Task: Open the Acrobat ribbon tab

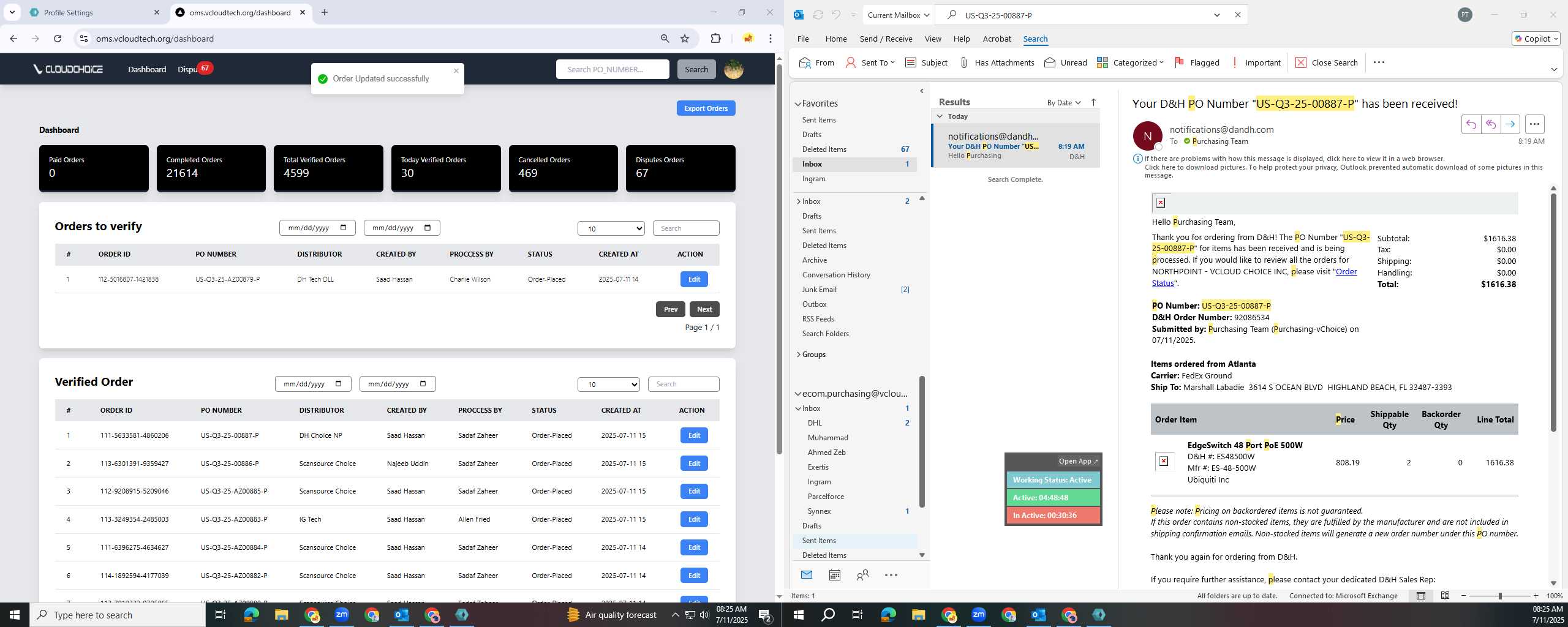Action: (997, 39)
